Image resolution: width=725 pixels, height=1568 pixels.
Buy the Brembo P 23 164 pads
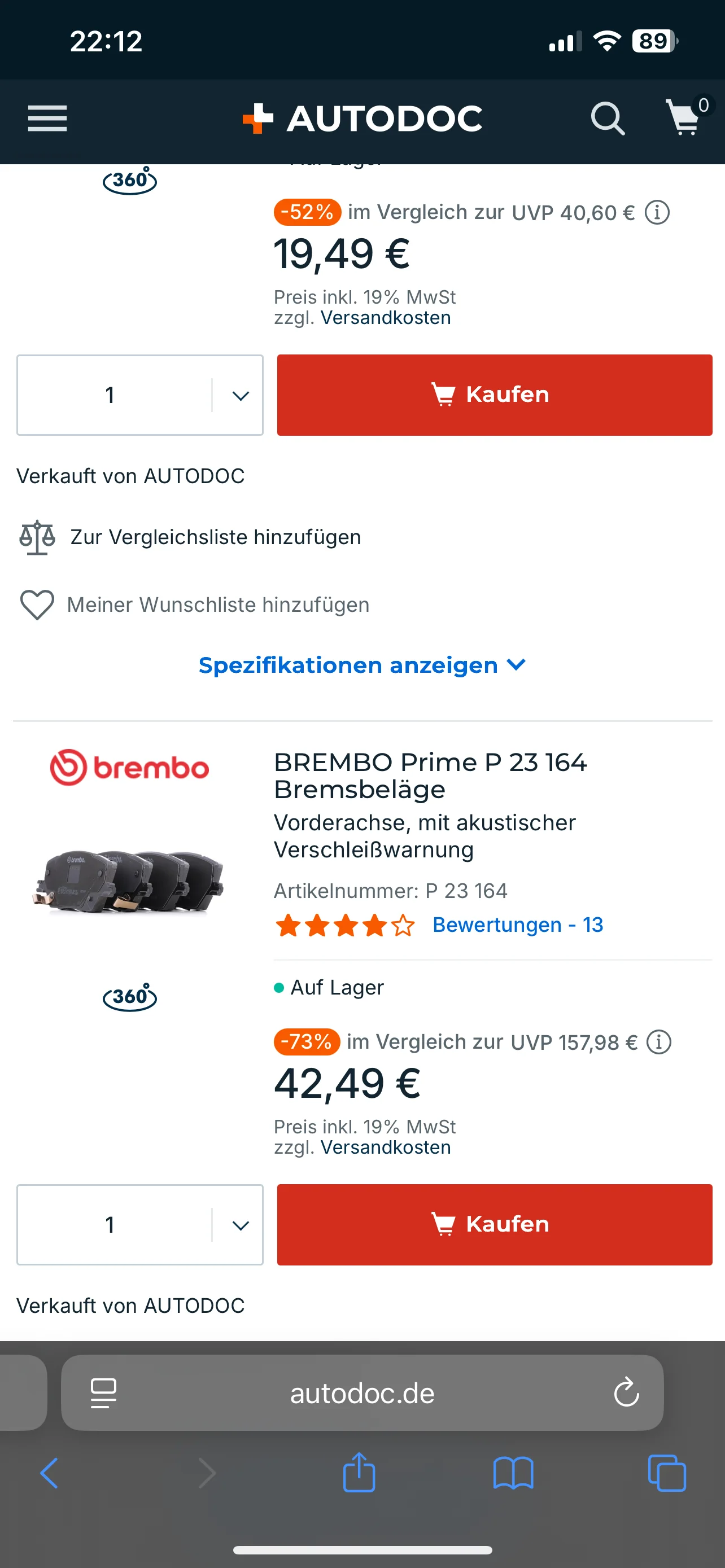coord(494,1225)
